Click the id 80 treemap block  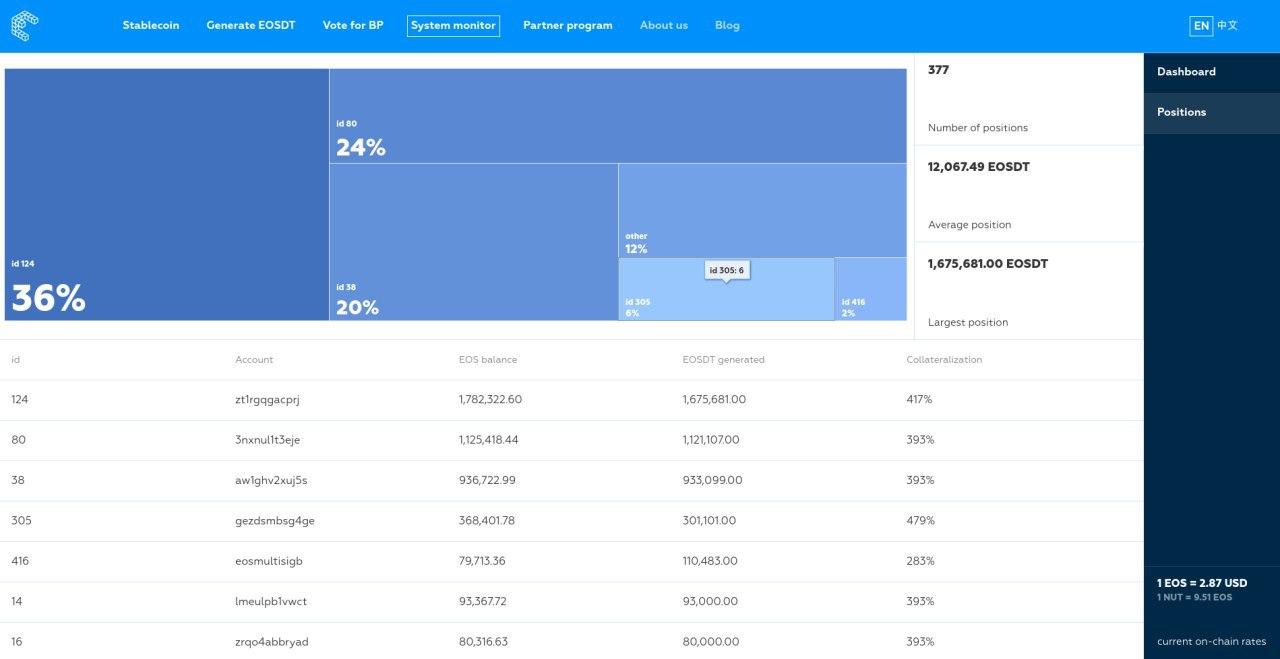coord(618,116)
